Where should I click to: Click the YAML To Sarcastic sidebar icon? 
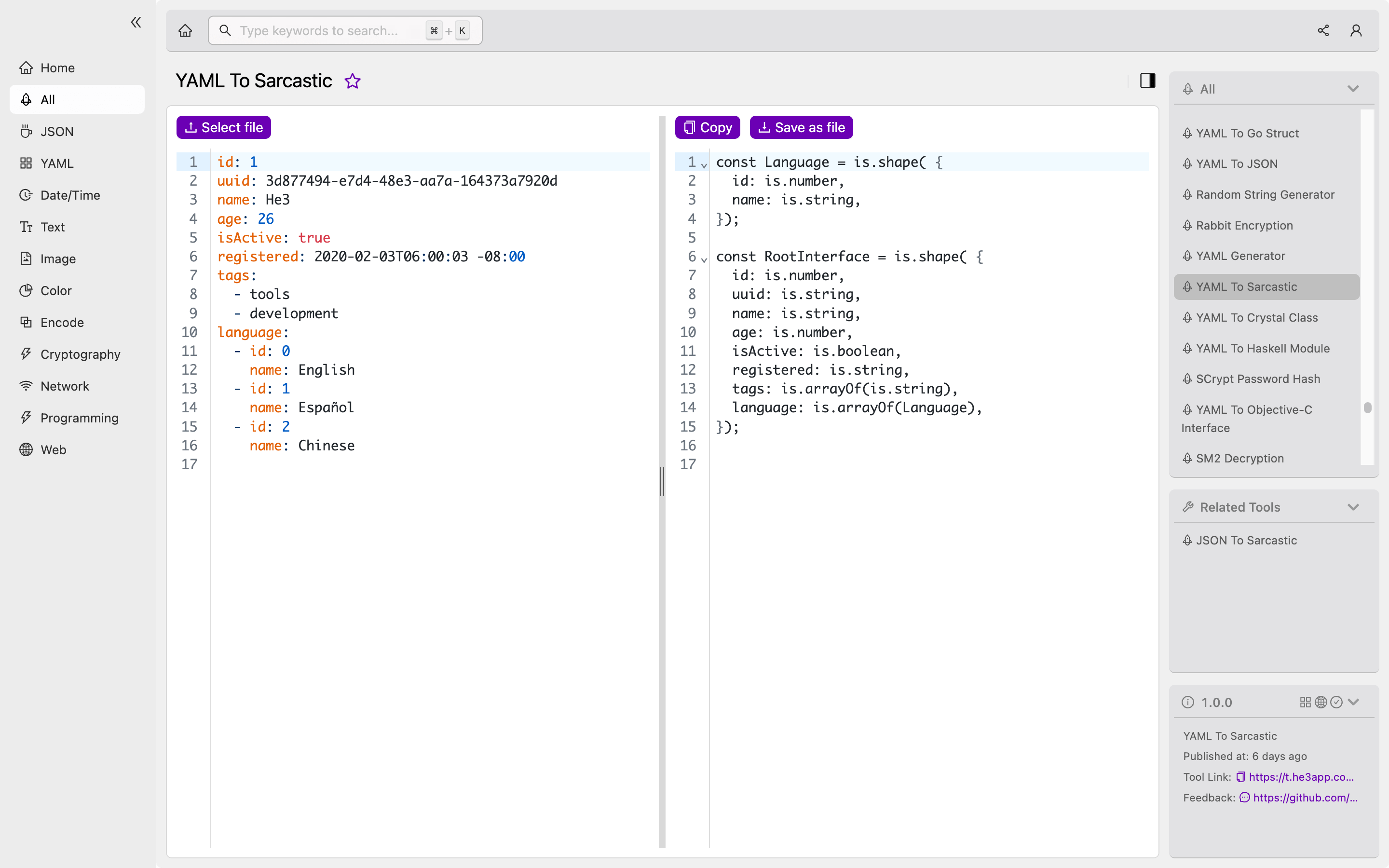(1187, 287)
